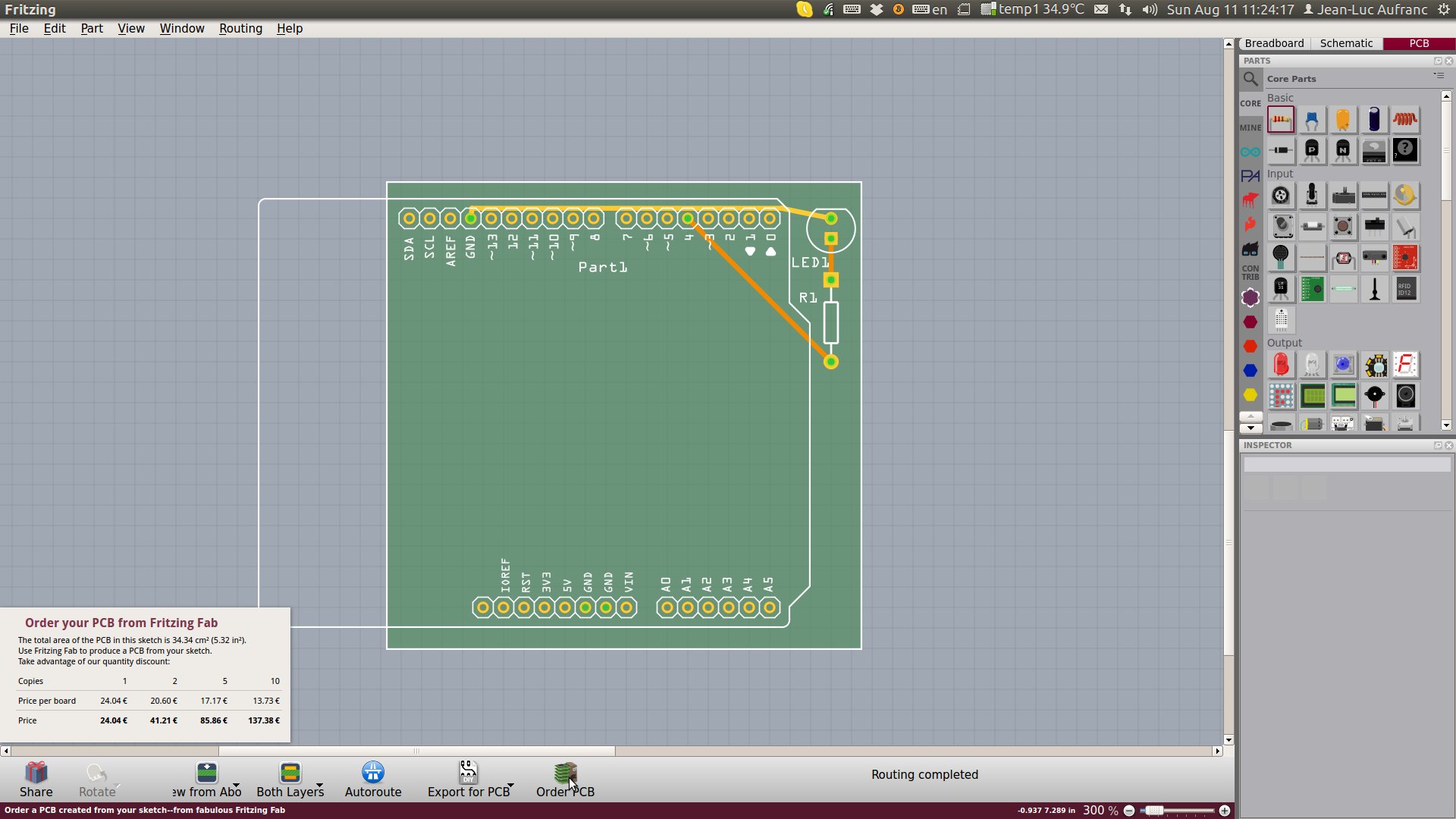This screenshot has height=819, width=1456.
Task: Select the LM35 temperature sensor part
Action: point(1281,289)
